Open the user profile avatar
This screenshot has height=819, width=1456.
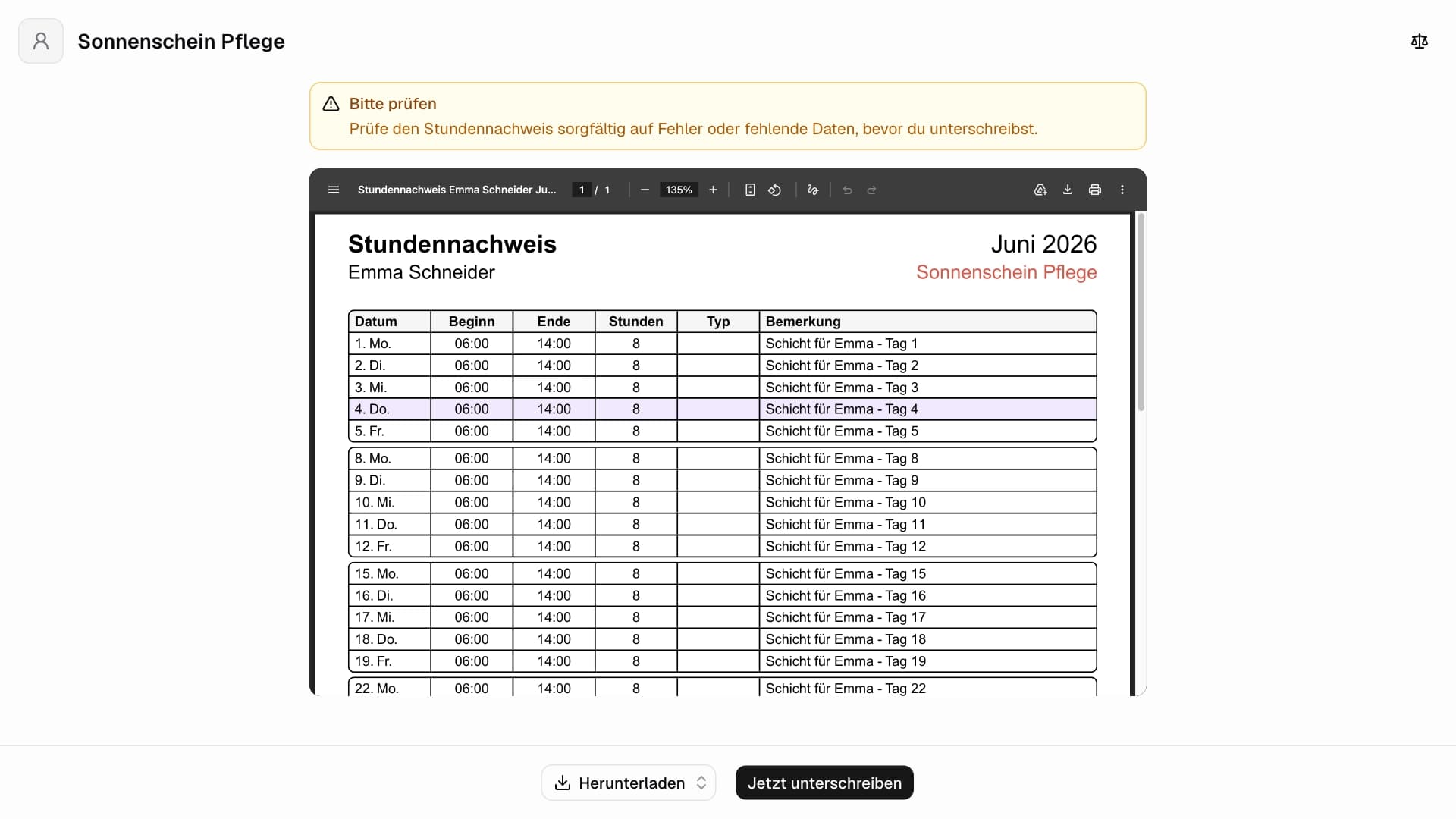pos(41,41)
